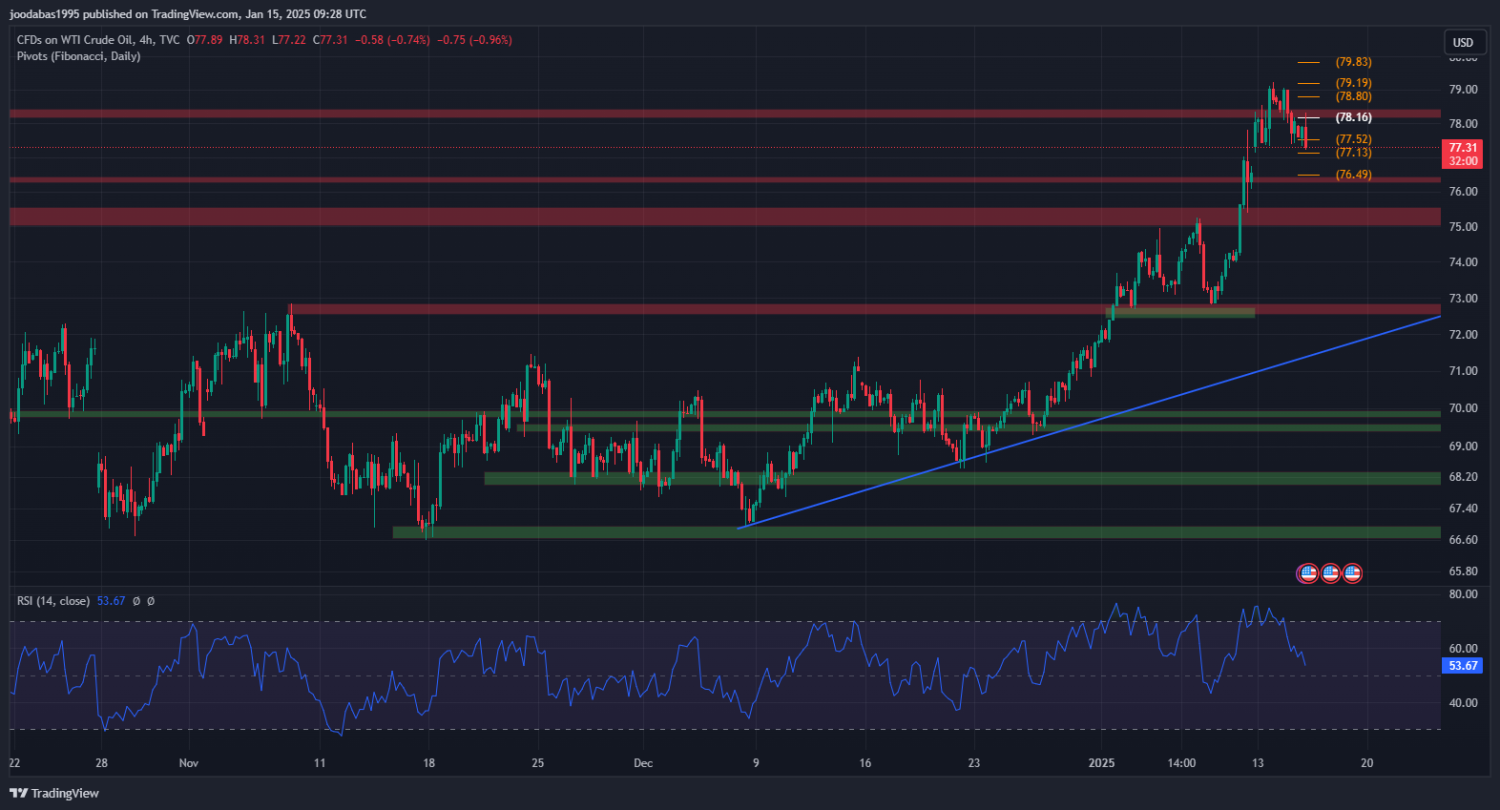Open the leftmost US flag economic event
1500x810 pixels.
coord(1308,574)
